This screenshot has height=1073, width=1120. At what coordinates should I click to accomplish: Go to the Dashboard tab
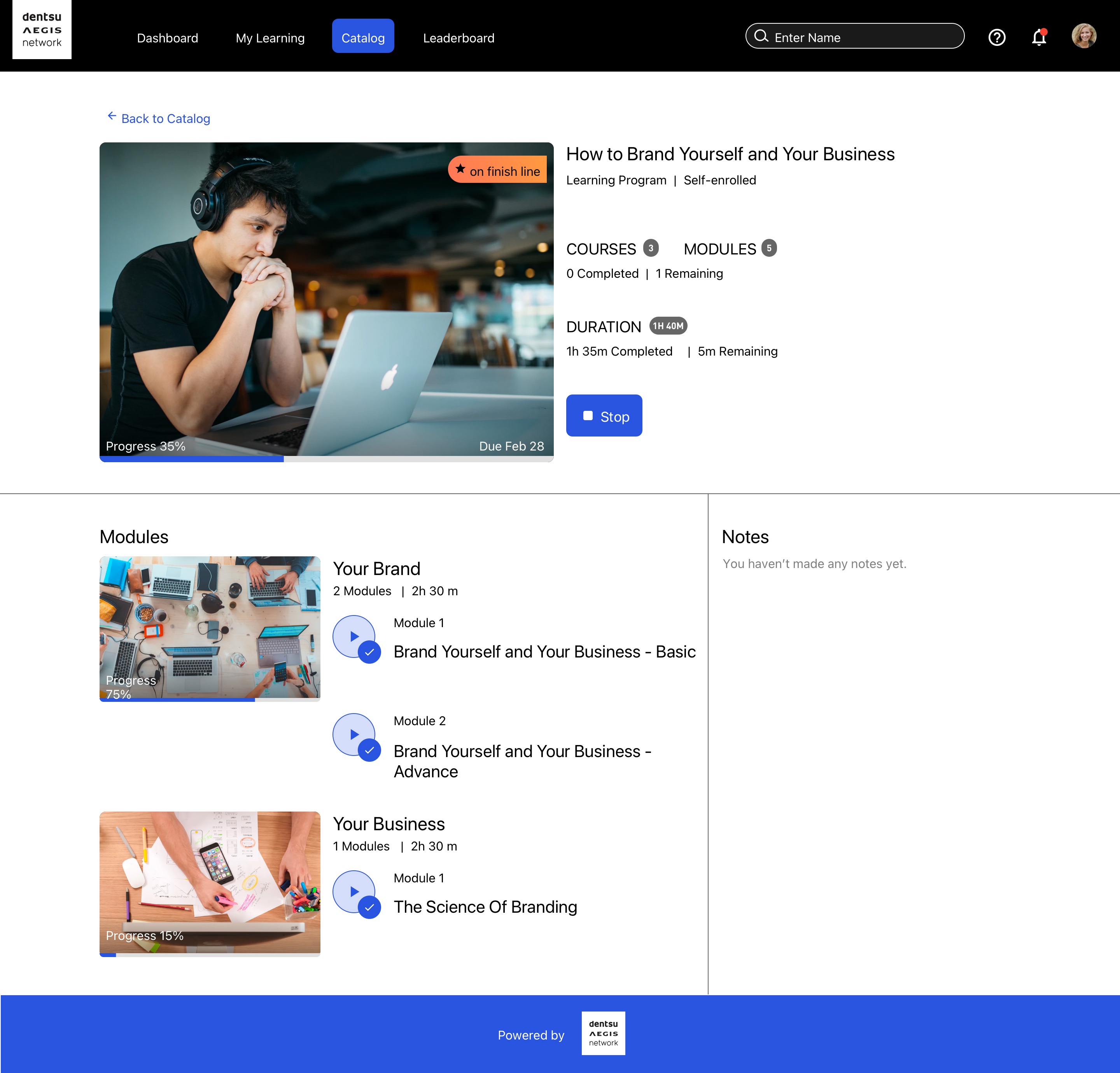(168, 38)
